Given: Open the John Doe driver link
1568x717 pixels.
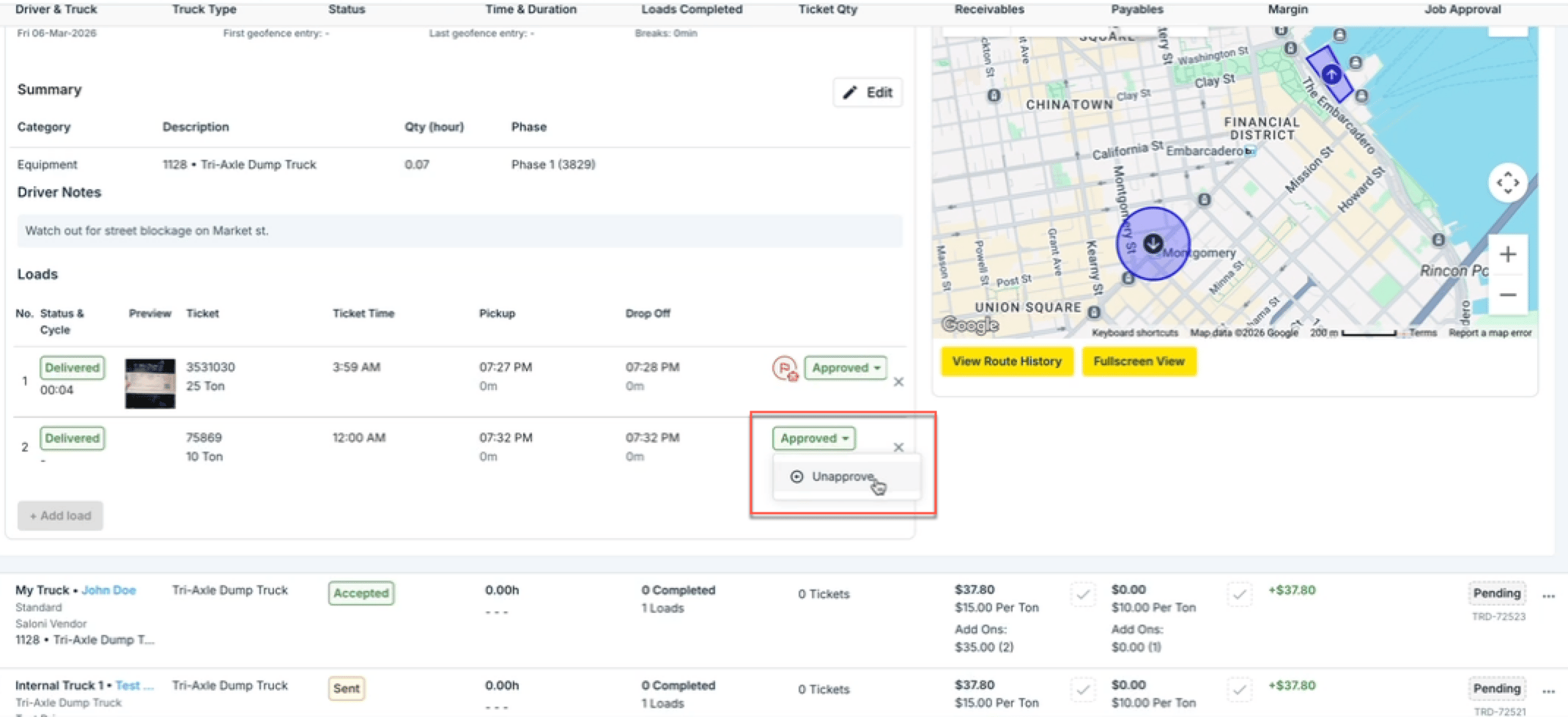Looking at the screenshot, I should [x=108, y=590].
